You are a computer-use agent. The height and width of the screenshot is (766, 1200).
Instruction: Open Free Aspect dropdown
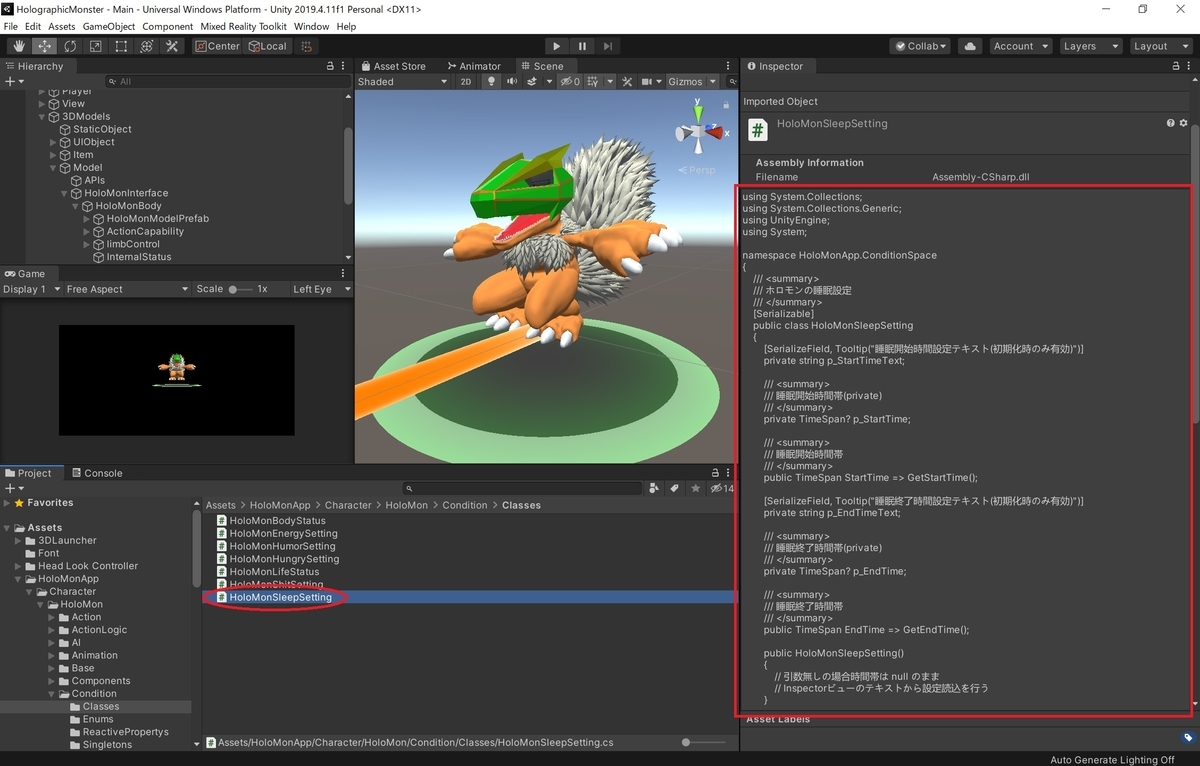pyautogui.click(x=127, y=289)
